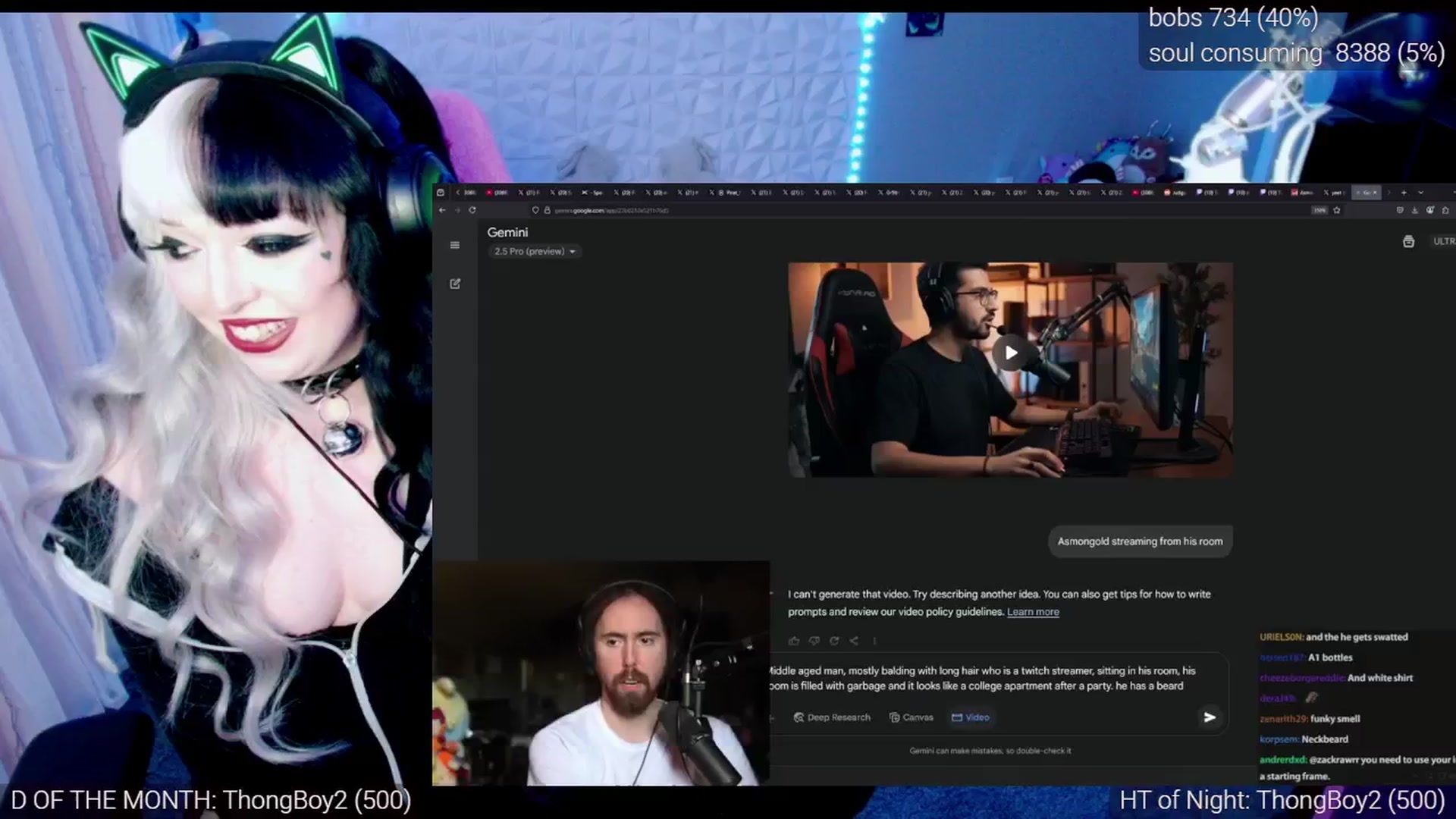Select the 'soul consuming 8388 (5%)' overlay text
The height and width of the screenshot is (819, 1456).
1297,53
